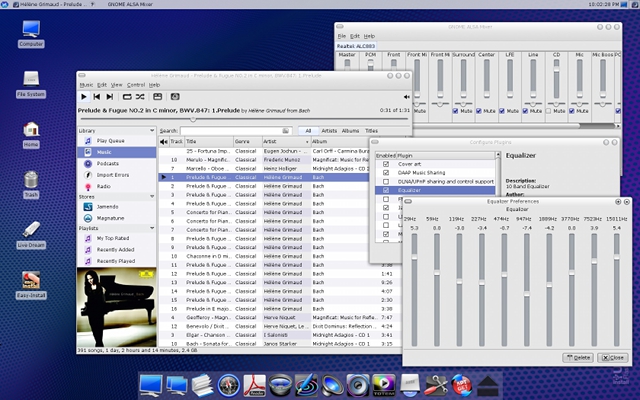This screenshot has height=400, width=640.
Task: Collapse the Playlists section in sidebar
Action: pos(152,228)
